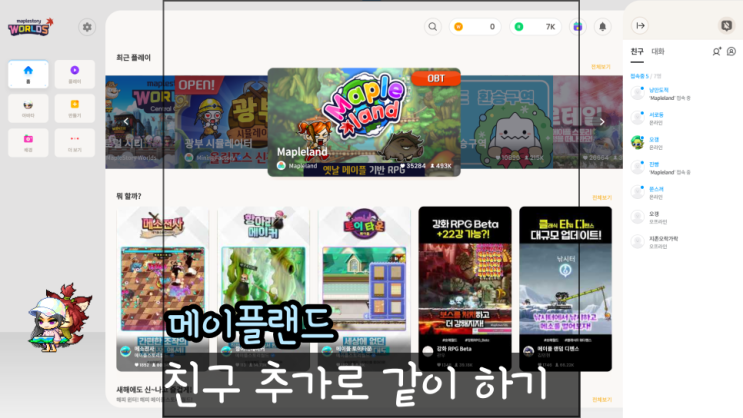This screenshot has width=743, height=418.
Task: Open the Avatar sidebar tile
Action: pos(28,109)
